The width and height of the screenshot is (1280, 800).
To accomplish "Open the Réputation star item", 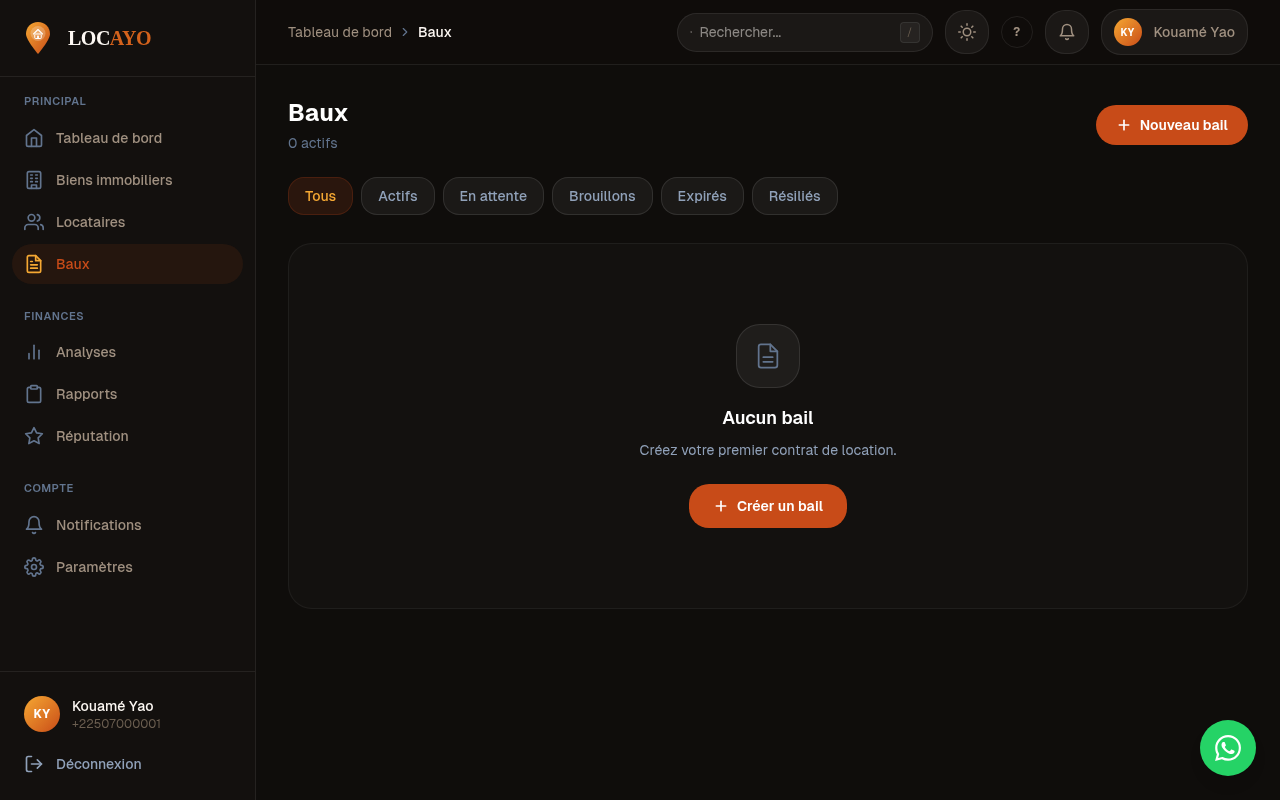I will (92, 436).
